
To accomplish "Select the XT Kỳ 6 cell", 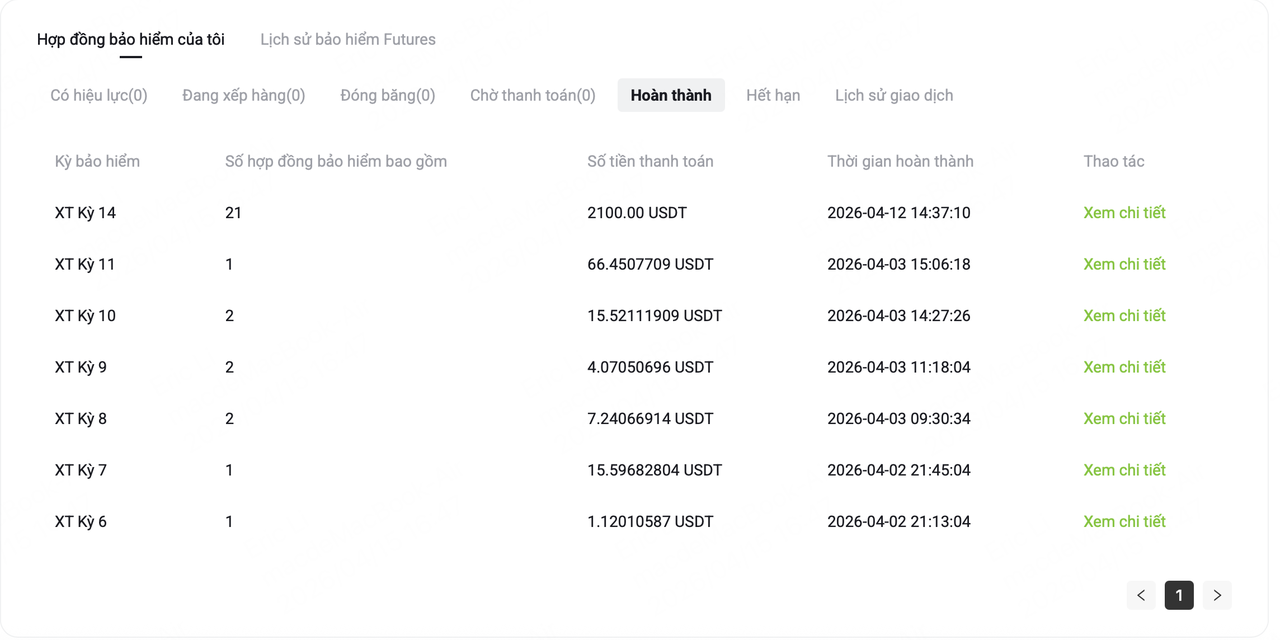I will 81,522.
